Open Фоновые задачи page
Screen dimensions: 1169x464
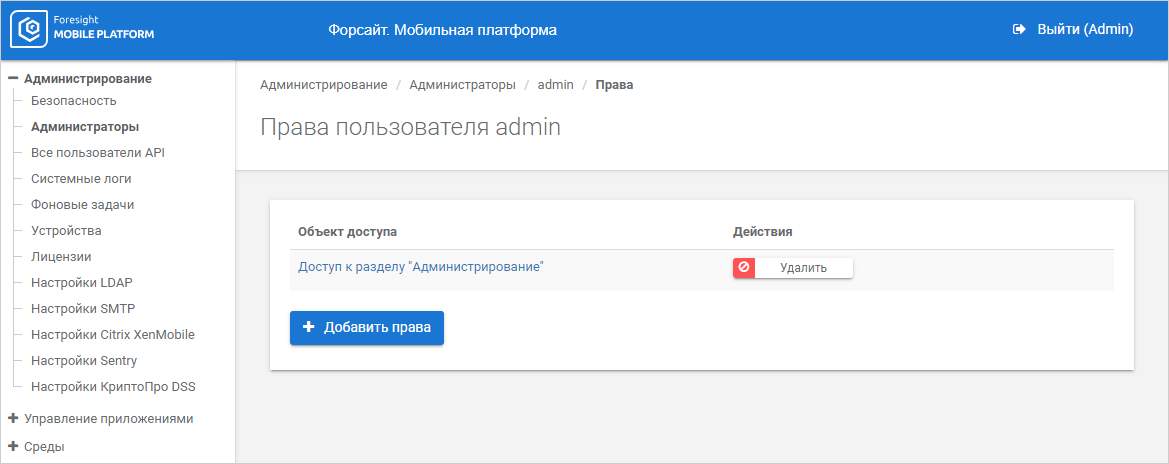(x=83, y=205)
